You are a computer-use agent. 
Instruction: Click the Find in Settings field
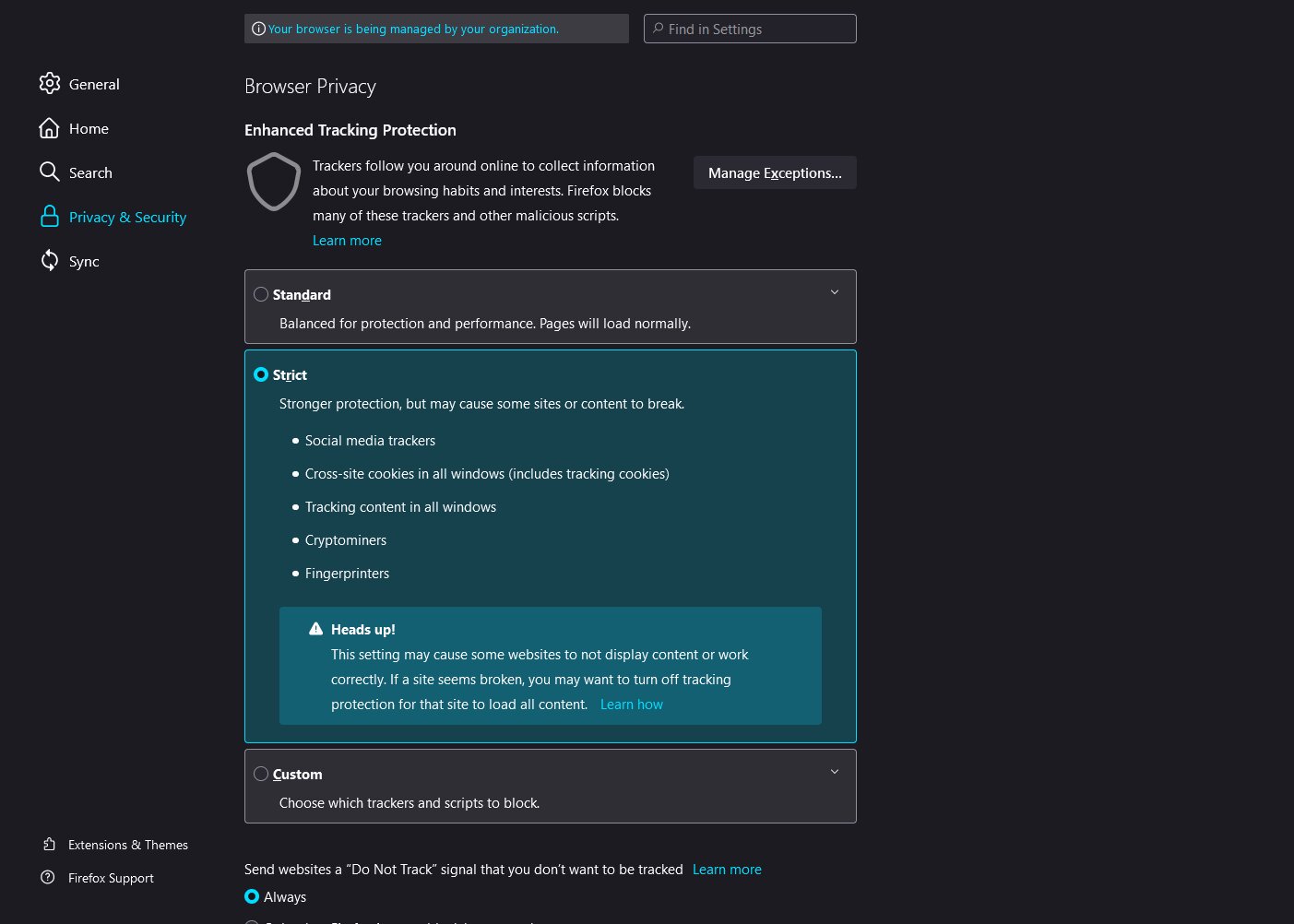[x=750, y=29]
